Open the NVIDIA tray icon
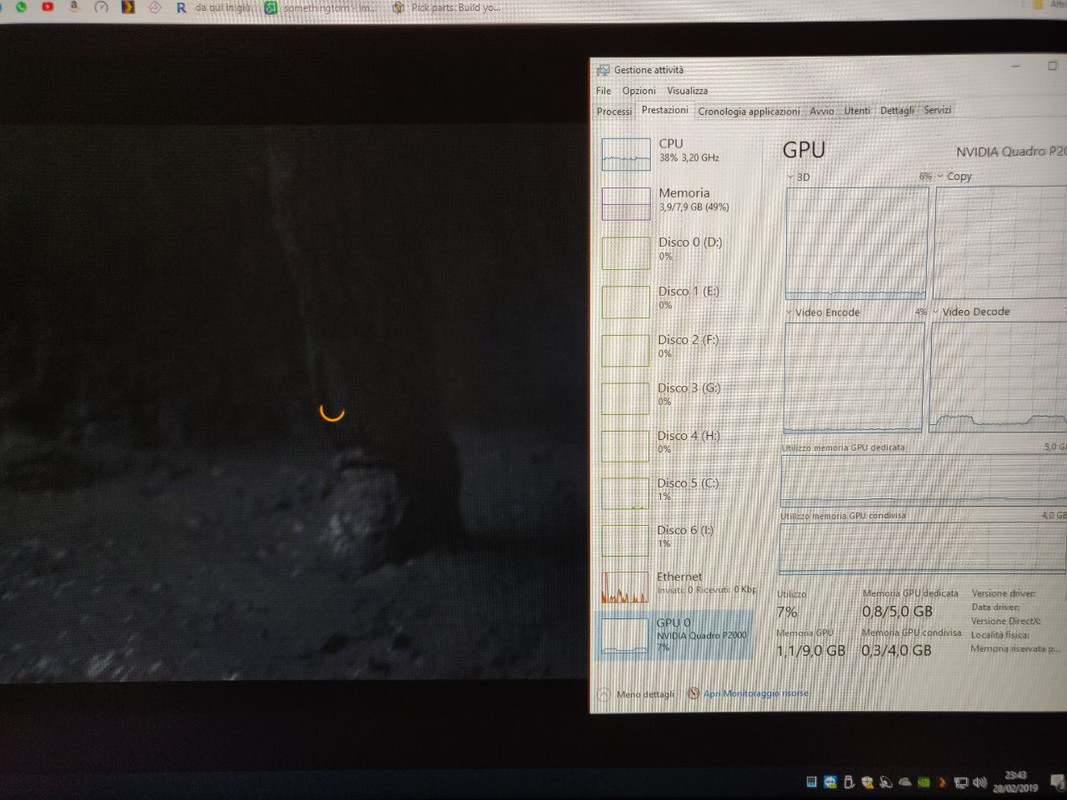Viewport: 1067px width, 800px height. pos(923,782)
